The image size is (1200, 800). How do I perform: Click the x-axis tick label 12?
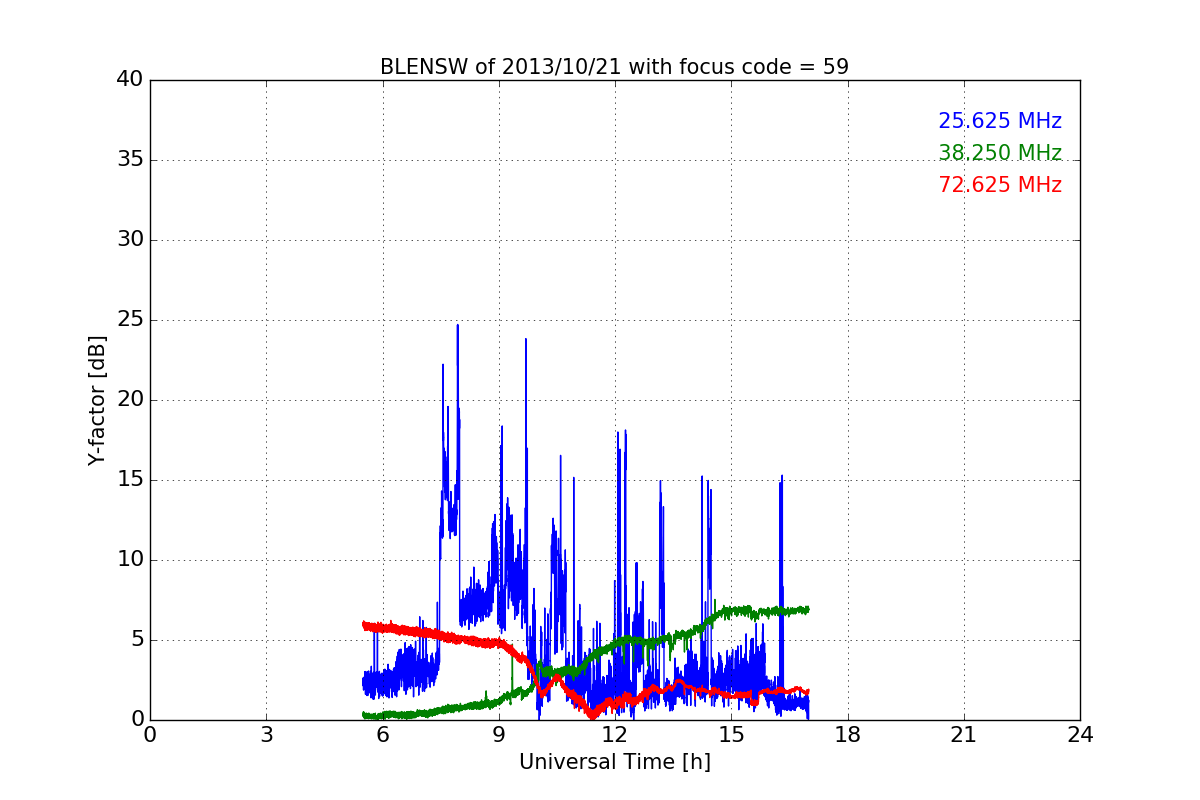[x=615, y=735]
